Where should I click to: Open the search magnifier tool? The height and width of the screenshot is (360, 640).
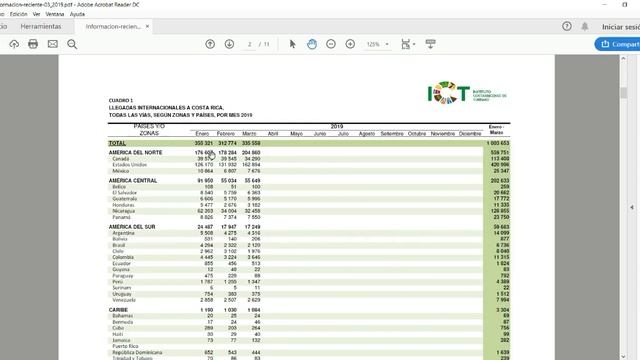point(72,44)
